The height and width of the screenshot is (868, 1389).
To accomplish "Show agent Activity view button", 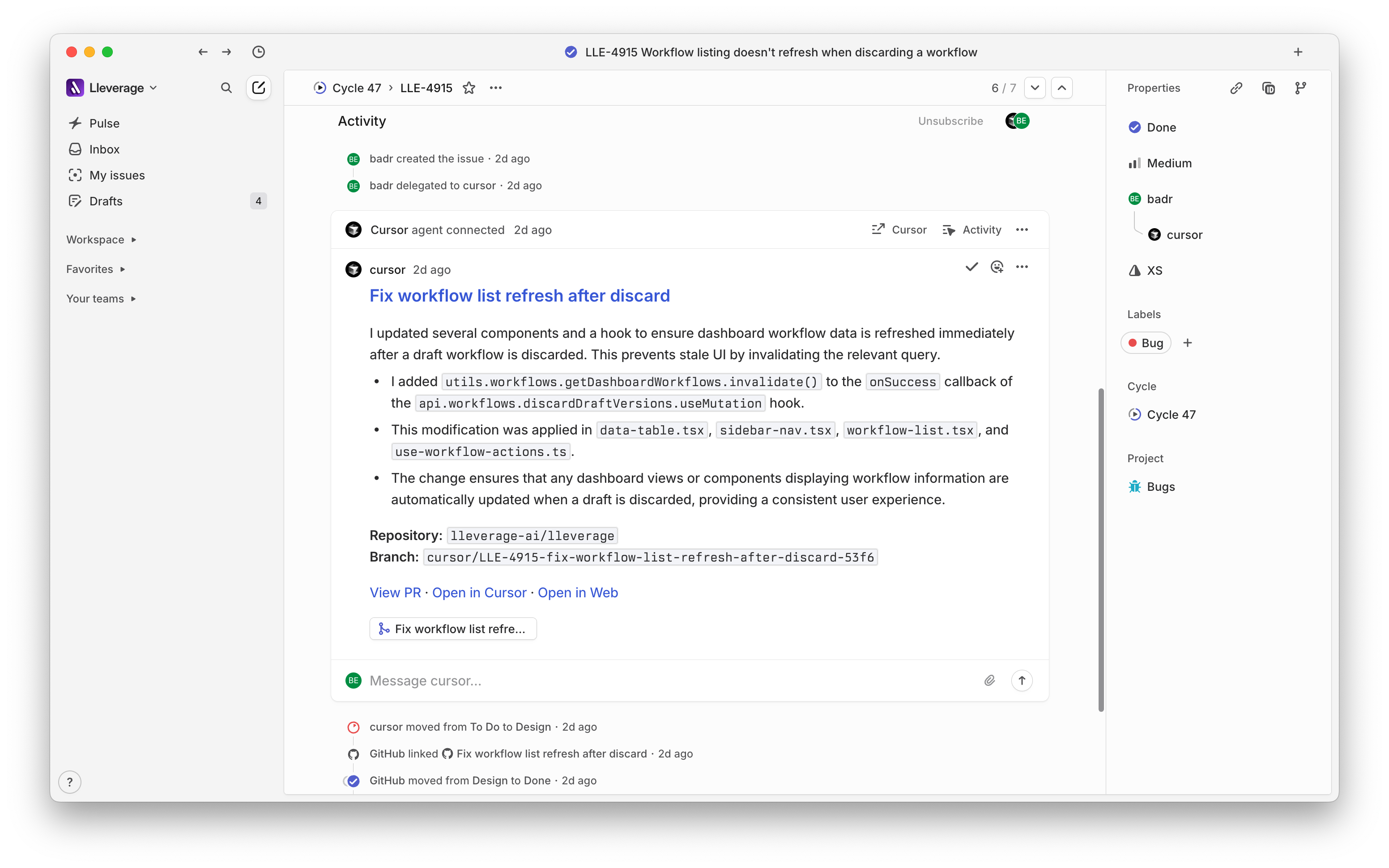I will 972,230.
